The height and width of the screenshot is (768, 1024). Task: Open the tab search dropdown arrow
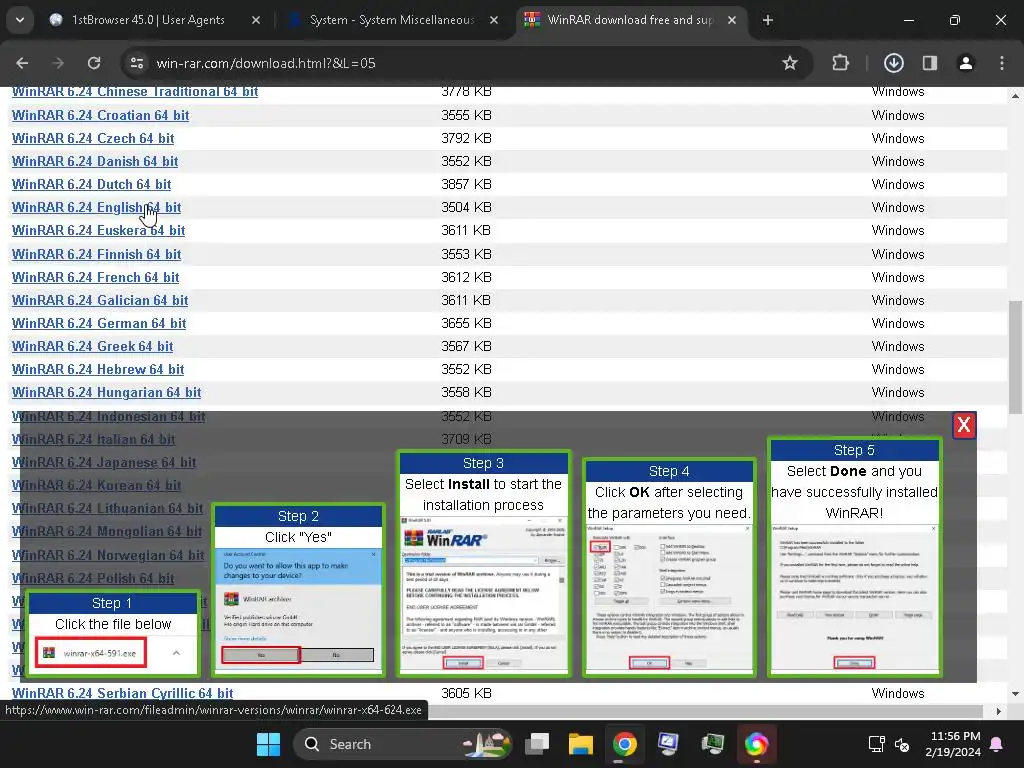click(x=20, y=20)
